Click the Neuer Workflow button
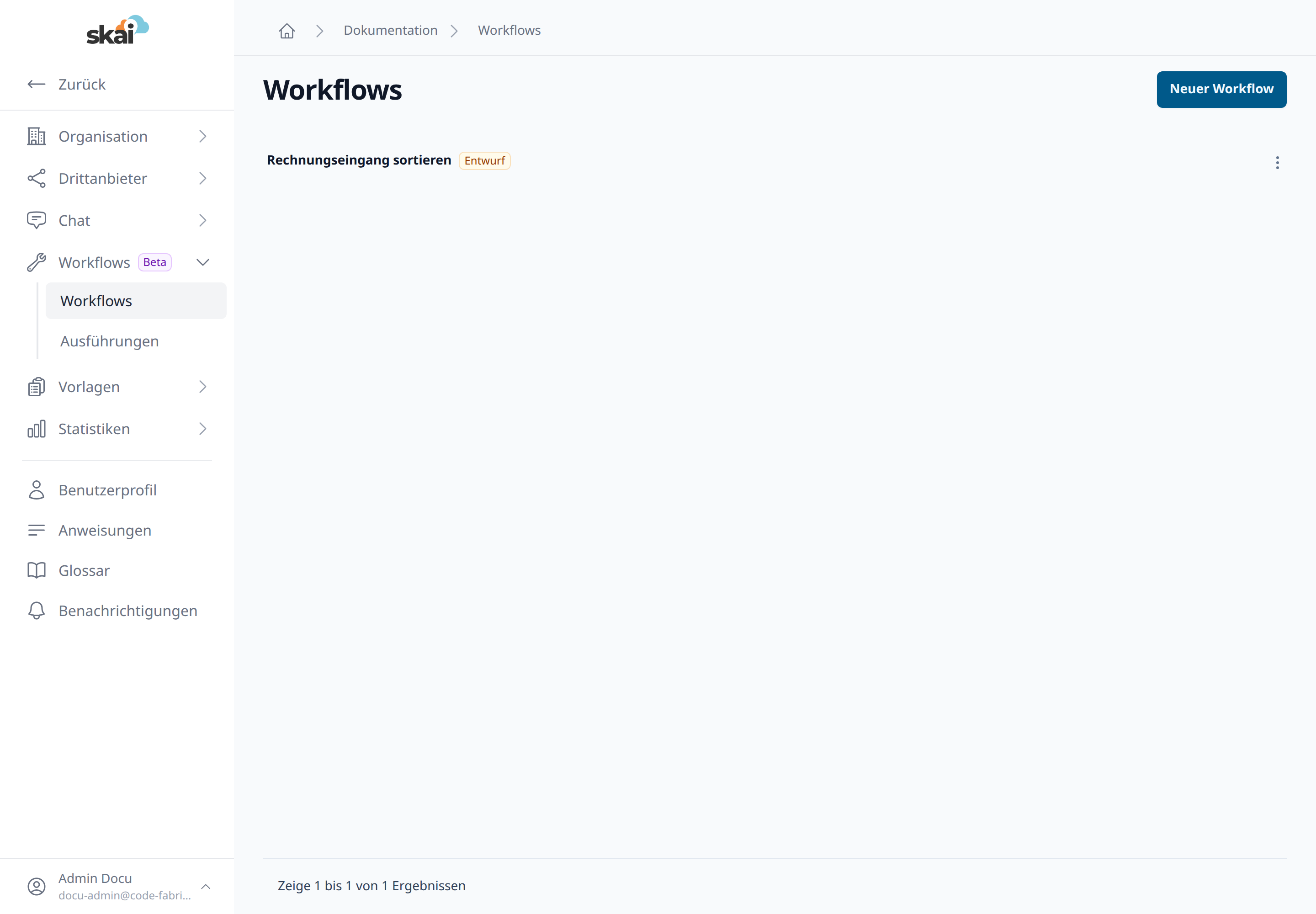Screen dimensions: 1316x914 [x=1221, y=89]
